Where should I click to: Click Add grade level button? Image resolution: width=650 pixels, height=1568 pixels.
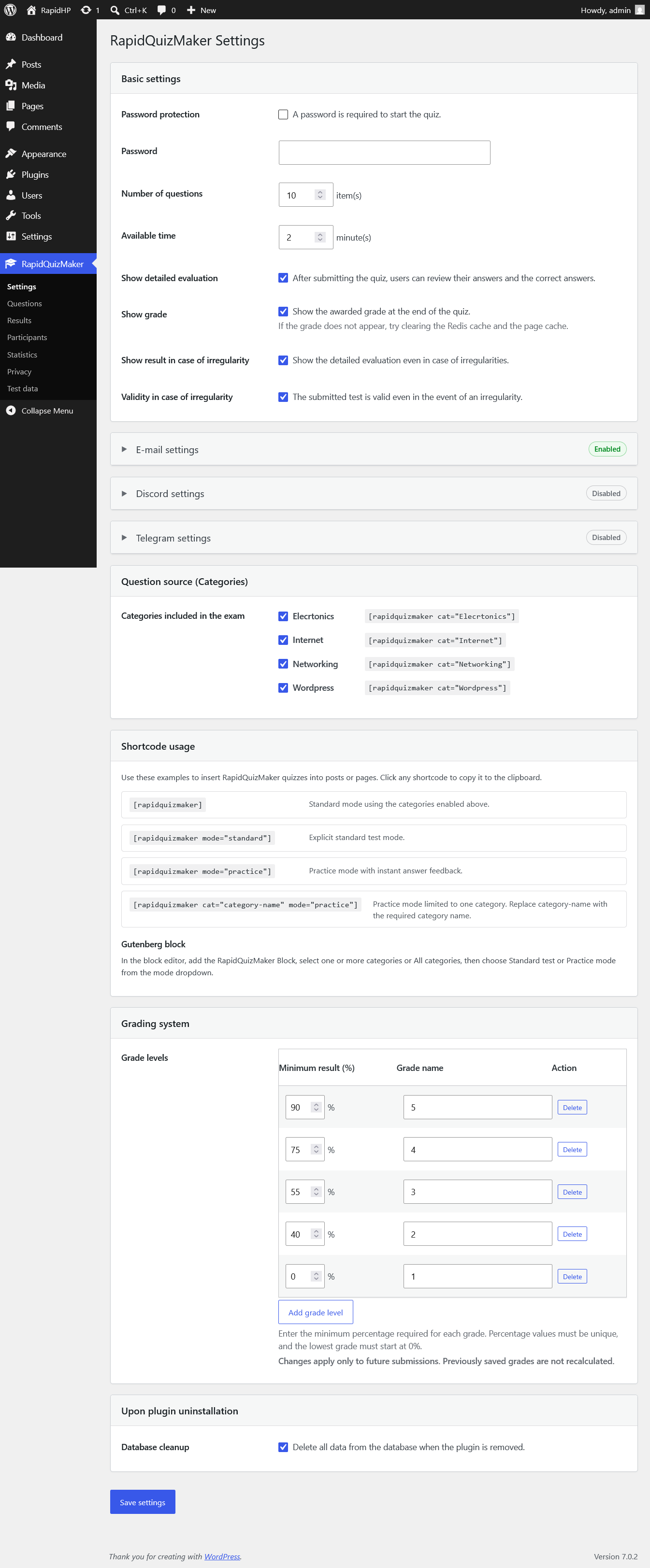coord(316,1312)
